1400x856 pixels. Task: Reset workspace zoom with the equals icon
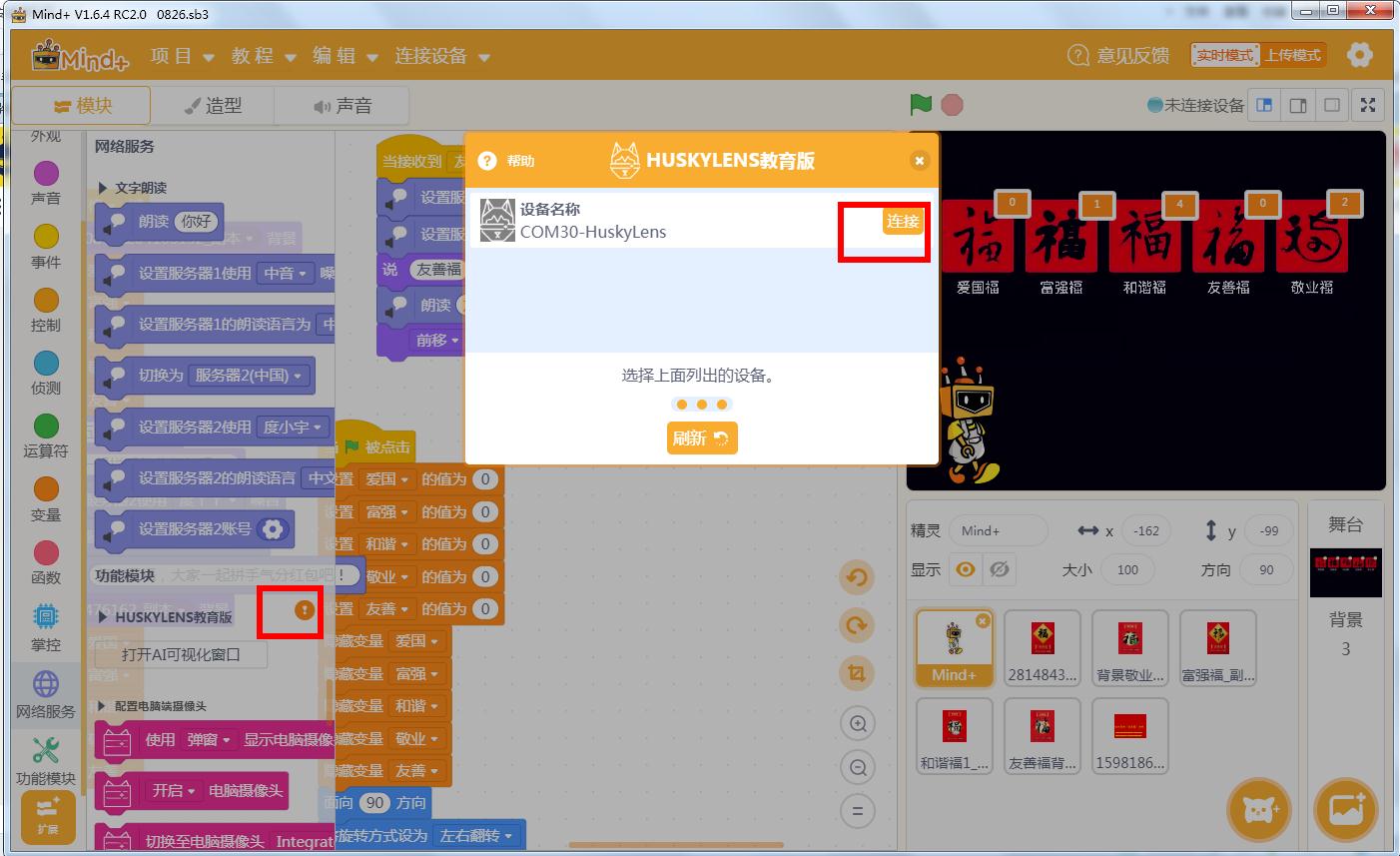857,811
